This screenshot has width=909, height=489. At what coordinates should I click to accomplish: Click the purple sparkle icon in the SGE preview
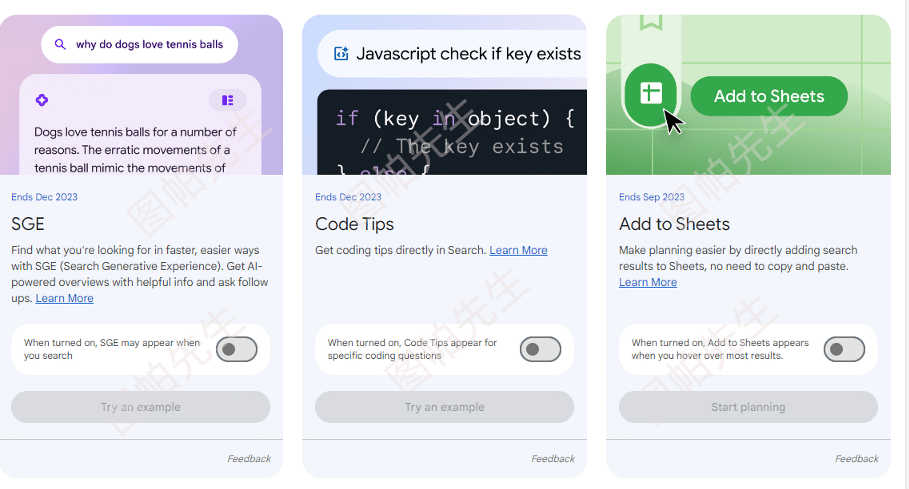pyautogui.click(x=42, y=100)
